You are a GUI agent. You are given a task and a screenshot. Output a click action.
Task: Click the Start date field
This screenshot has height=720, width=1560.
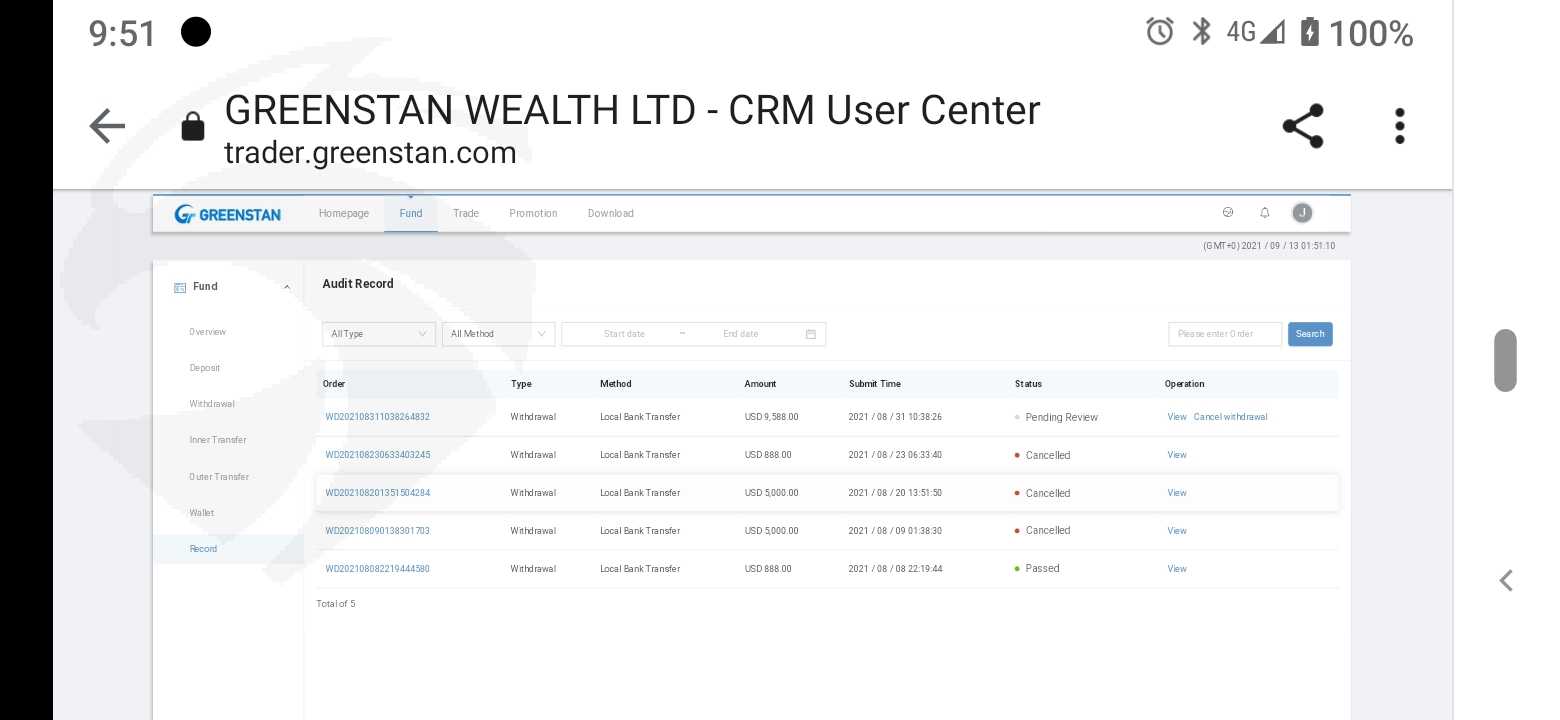(624, 334)
